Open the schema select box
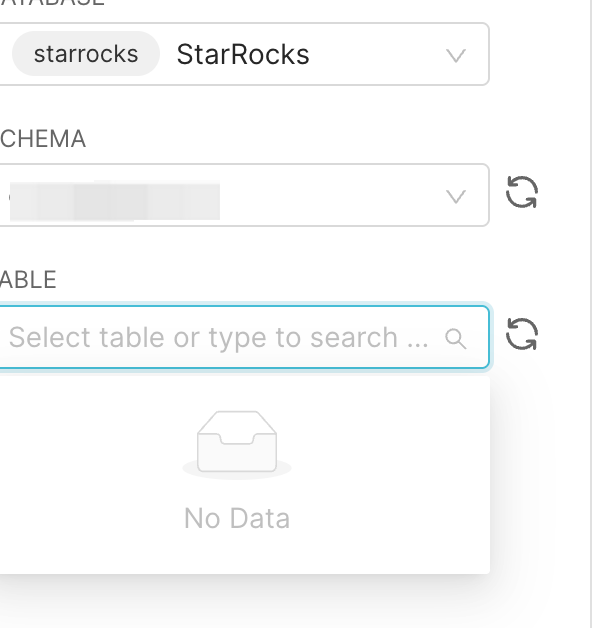This screenshot has height=628, width=616. pos(244,195)
